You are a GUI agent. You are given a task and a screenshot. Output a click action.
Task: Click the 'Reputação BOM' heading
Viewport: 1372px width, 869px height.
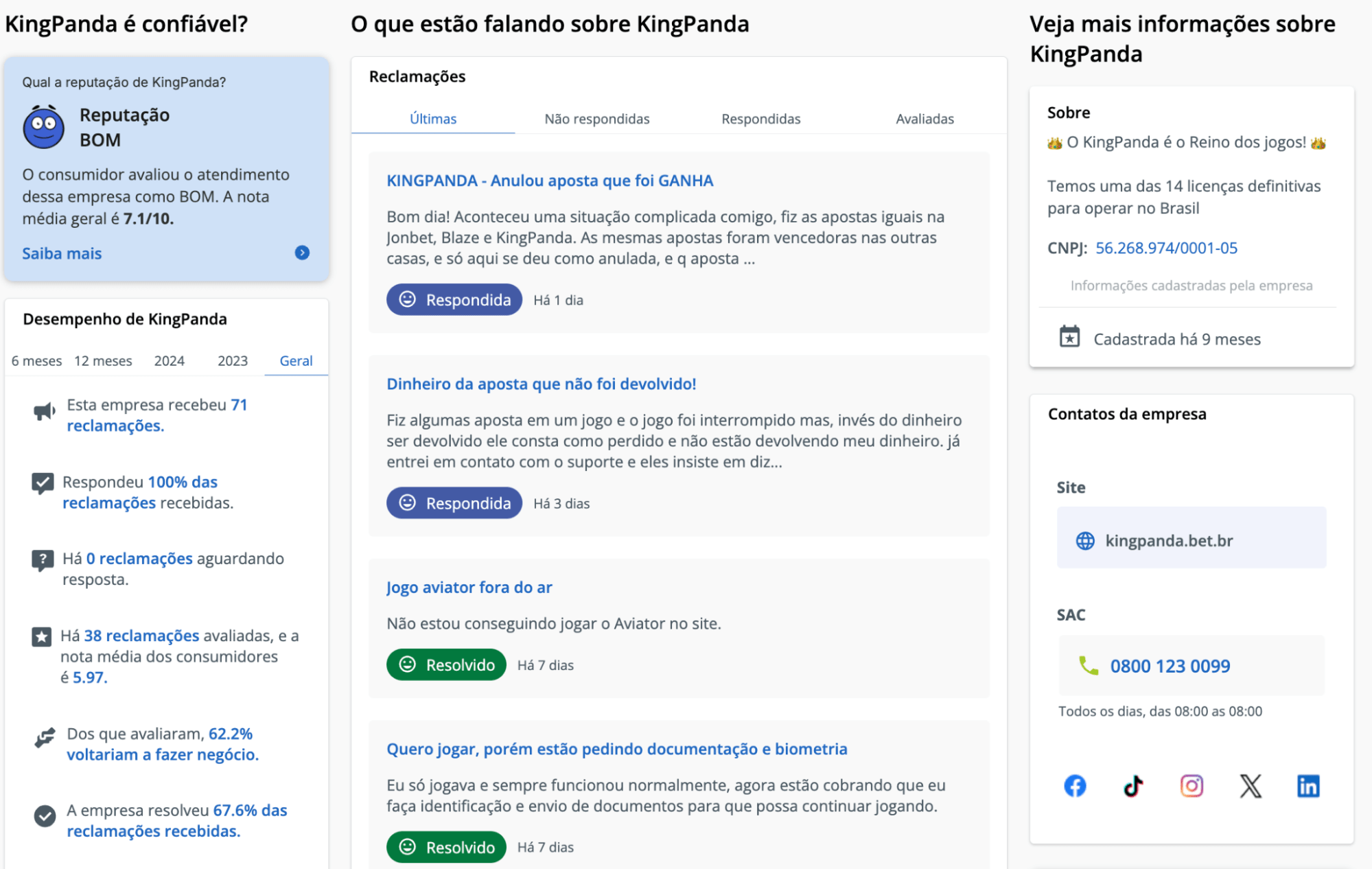125,127
